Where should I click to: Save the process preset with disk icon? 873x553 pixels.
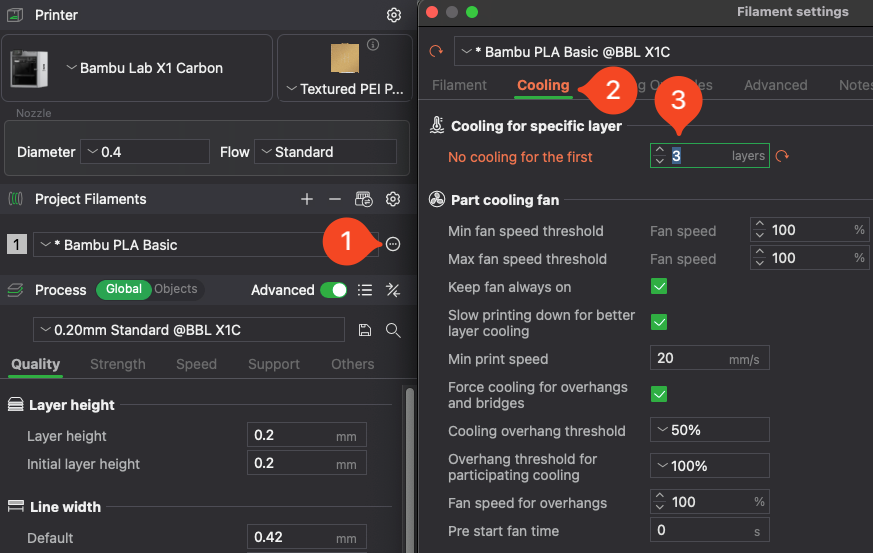365,330
